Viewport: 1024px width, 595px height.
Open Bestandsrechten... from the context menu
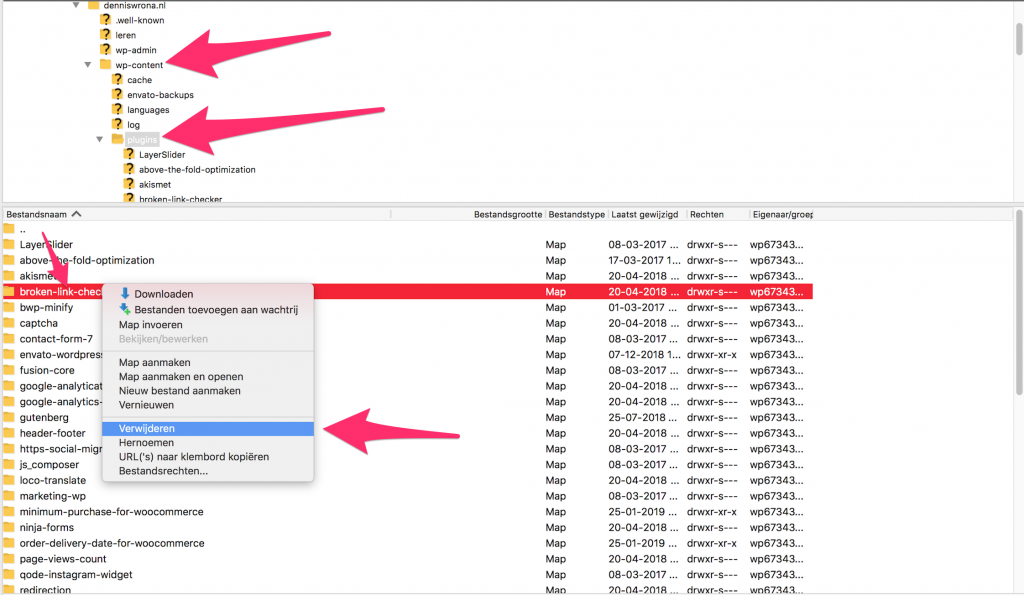[x=163, y=470]
